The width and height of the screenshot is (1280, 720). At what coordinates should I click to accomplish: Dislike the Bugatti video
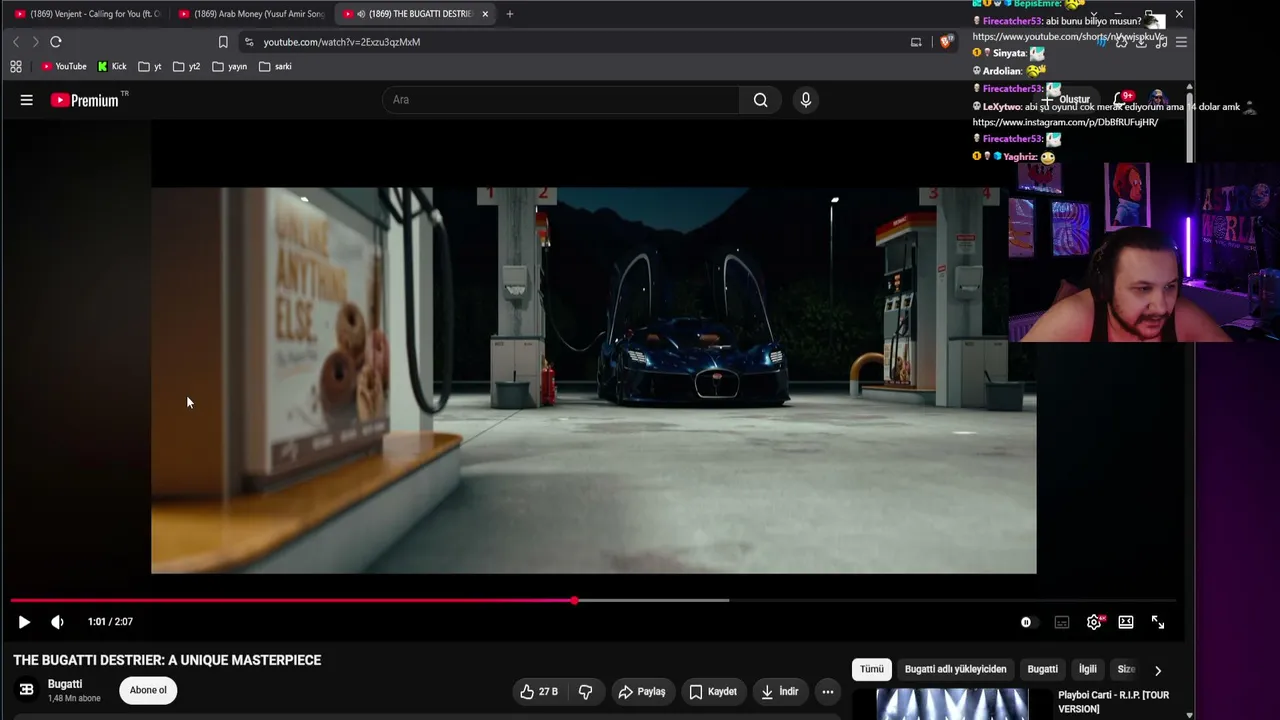click(x=586, y=691)
